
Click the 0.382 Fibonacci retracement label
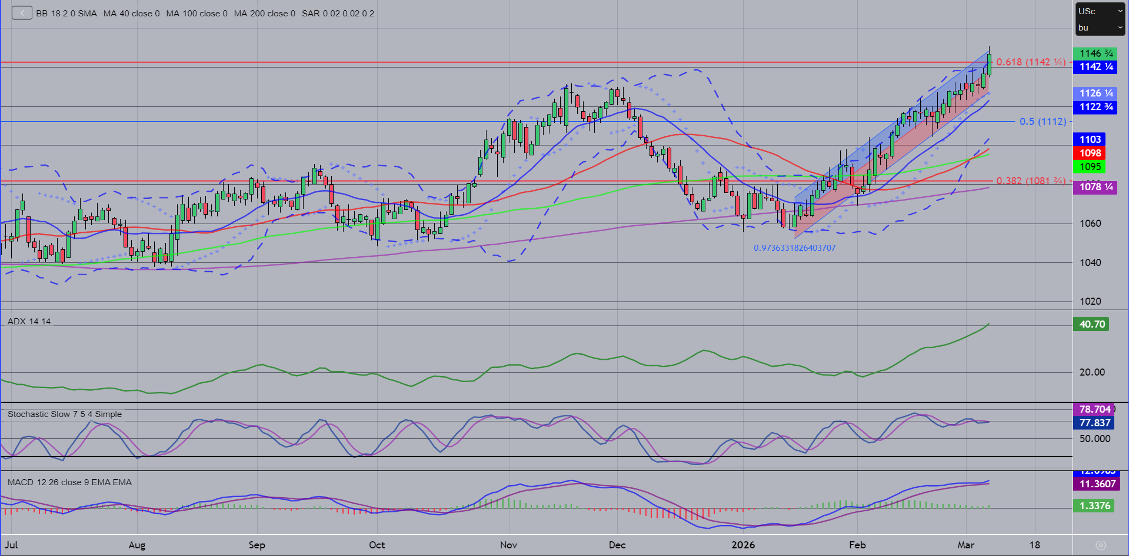[x=1030, y=181]
